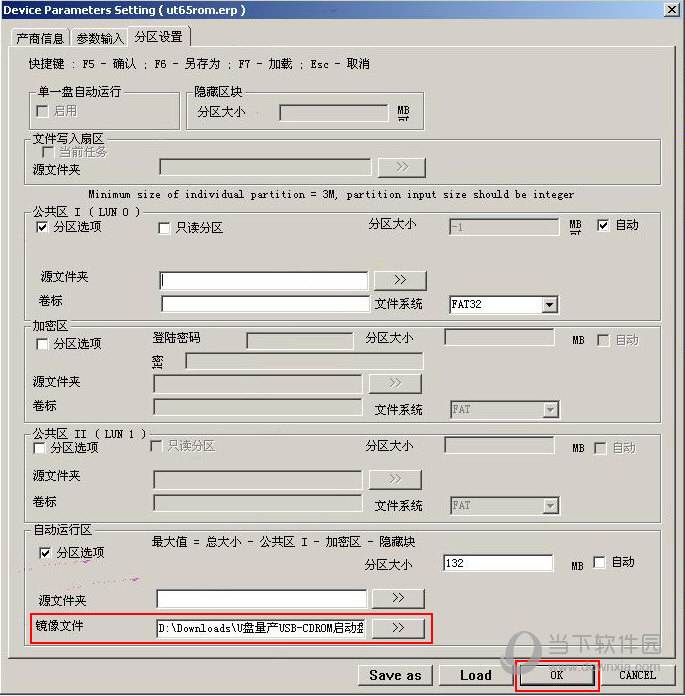Screen dimensions: 685x696
Task: Browse source folder for 文件写入扇区
Action: [x=402, y=167]
